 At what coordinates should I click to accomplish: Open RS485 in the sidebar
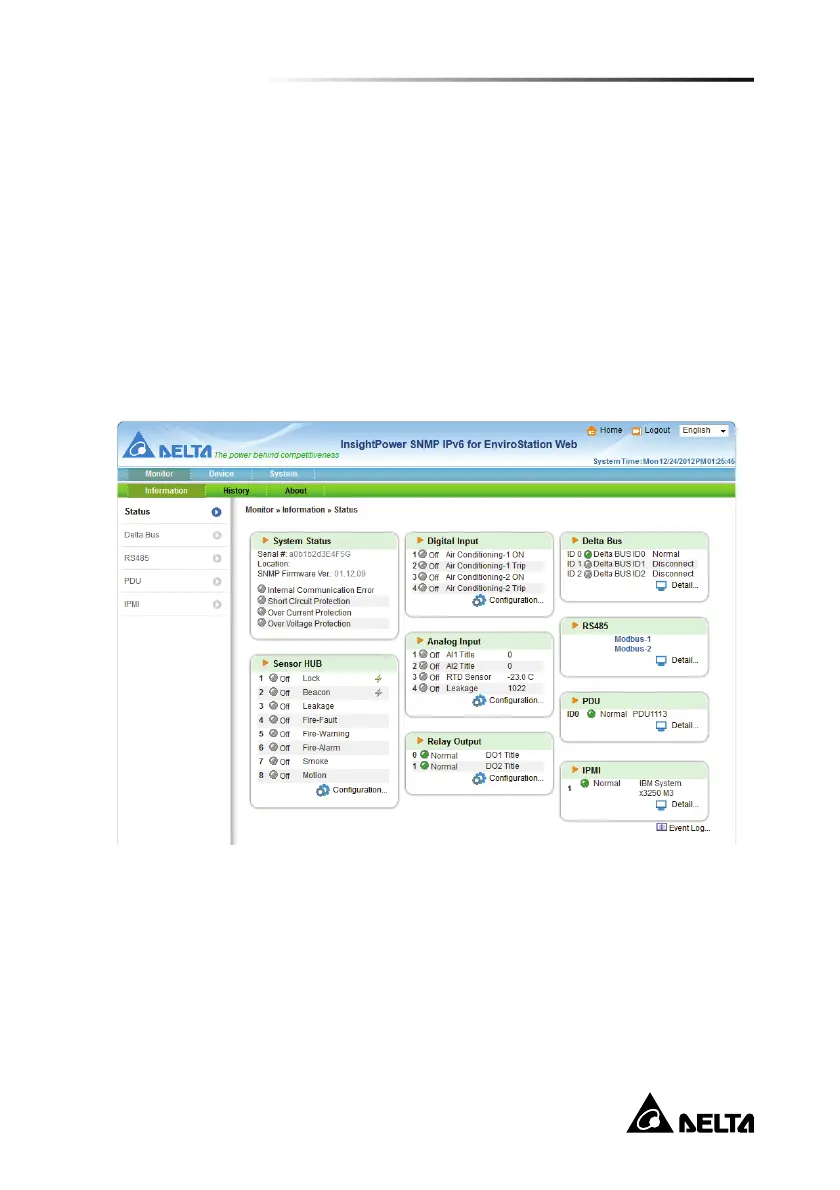[x=137, y=559]
